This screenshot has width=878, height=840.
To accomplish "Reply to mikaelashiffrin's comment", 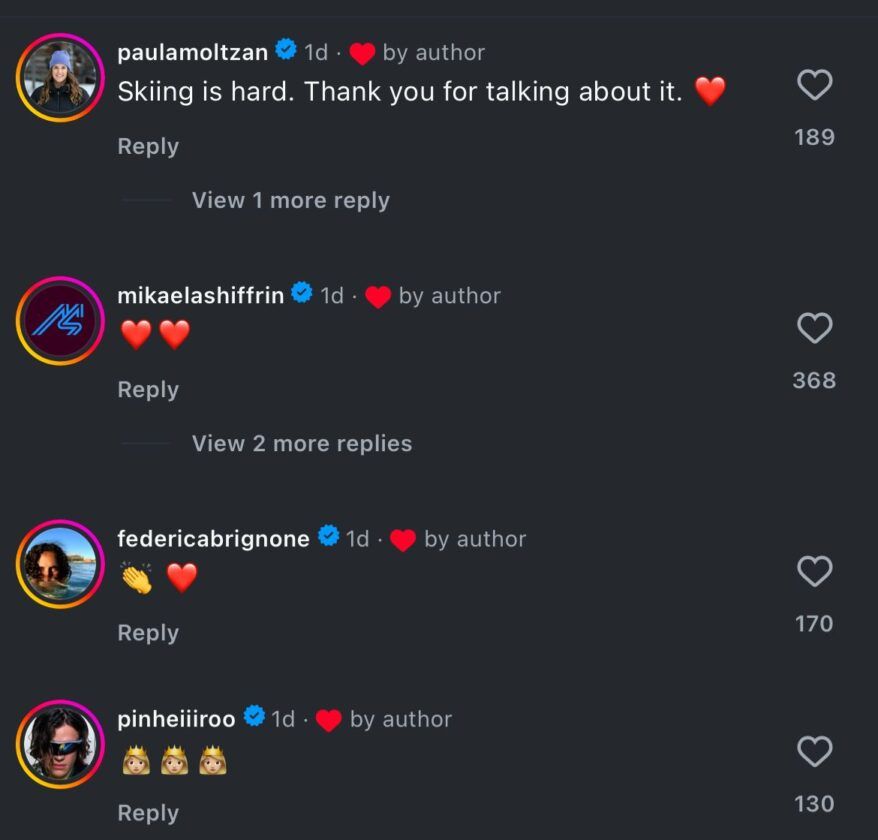I will [x=148, y=390].
